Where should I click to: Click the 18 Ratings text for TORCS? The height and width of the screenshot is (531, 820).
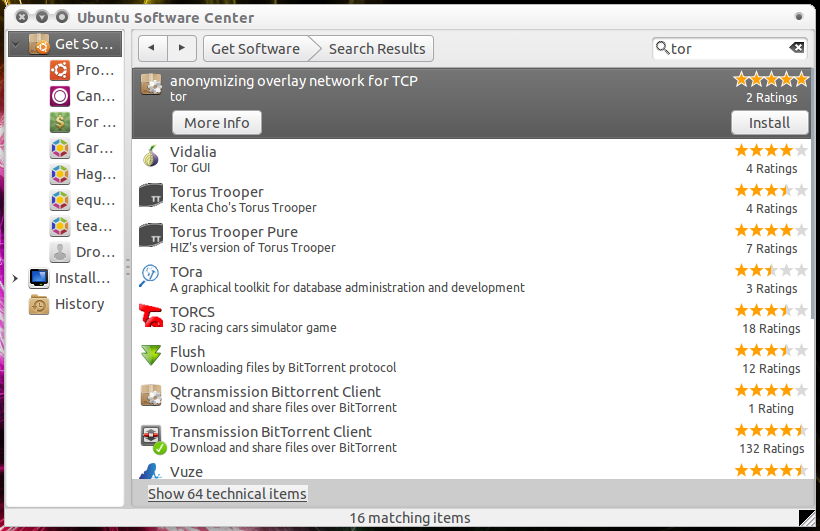771,329
